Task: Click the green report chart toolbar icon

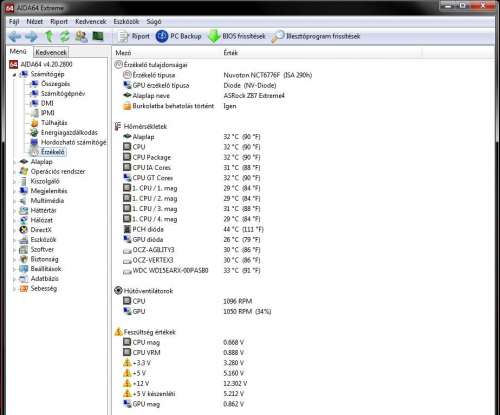Action: click(98, 36)
